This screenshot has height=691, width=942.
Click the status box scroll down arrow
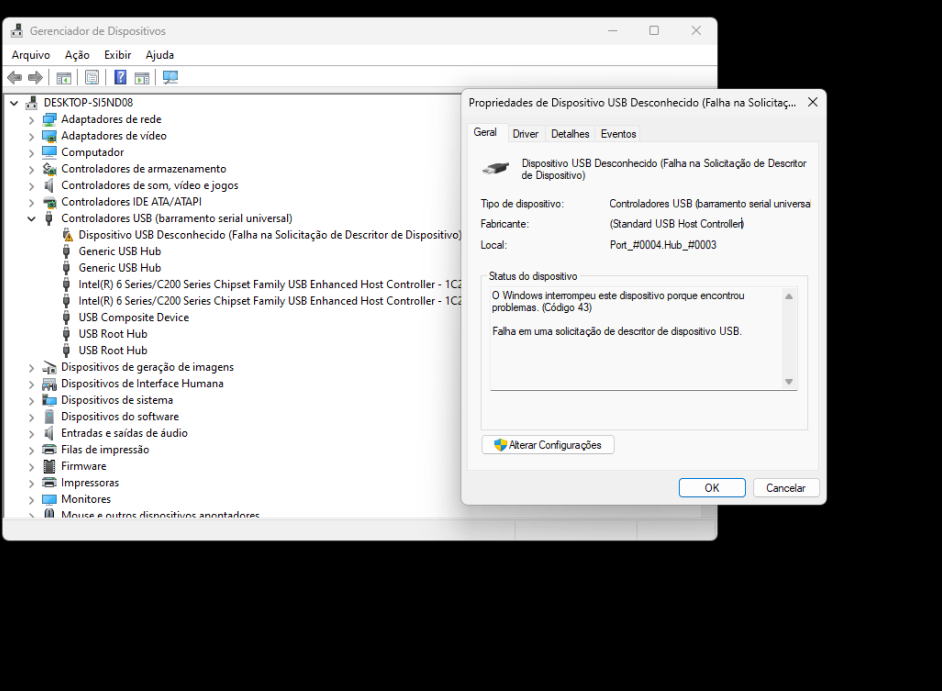pyautogui.click(x=789, y=382)
